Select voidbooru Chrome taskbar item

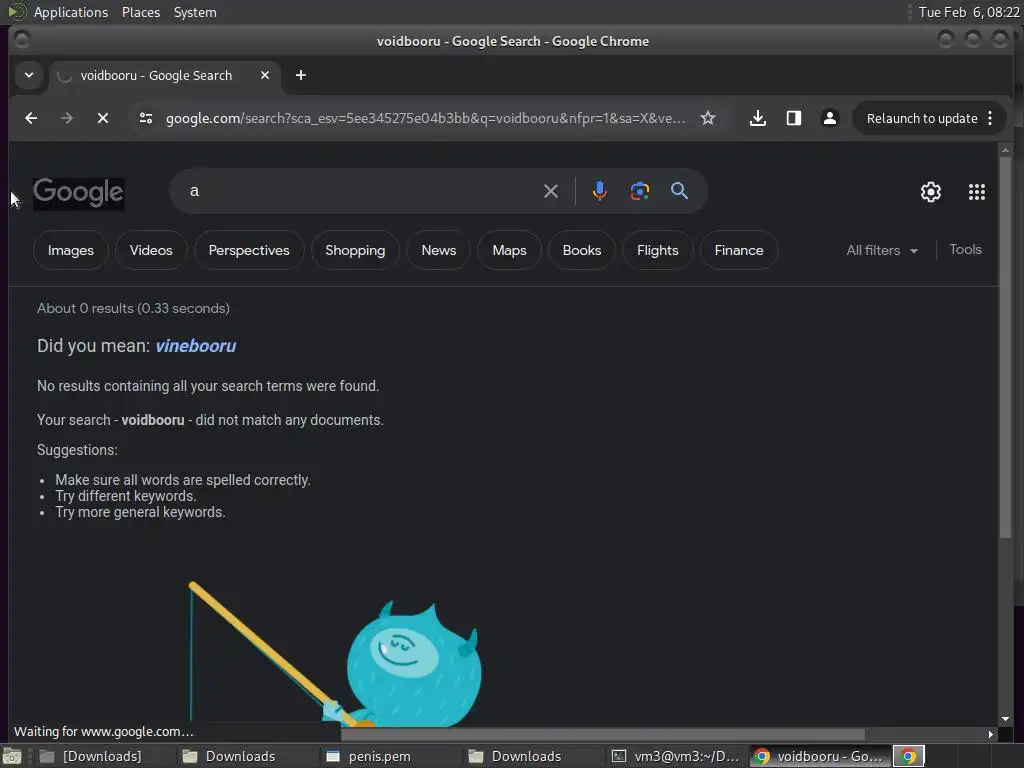coord(819,756)
